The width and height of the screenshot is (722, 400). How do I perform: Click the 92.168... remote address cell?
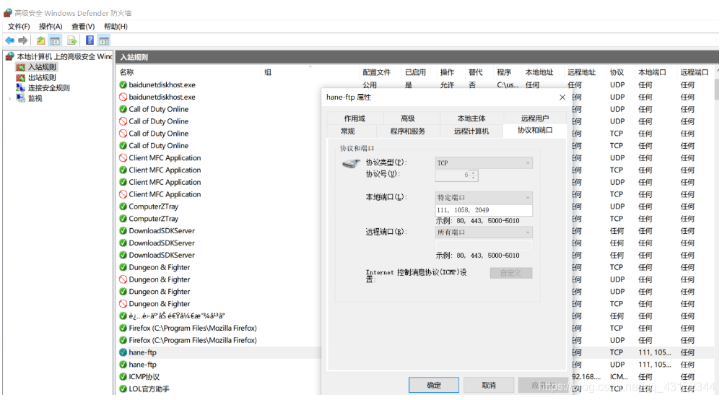coord(587,377)
